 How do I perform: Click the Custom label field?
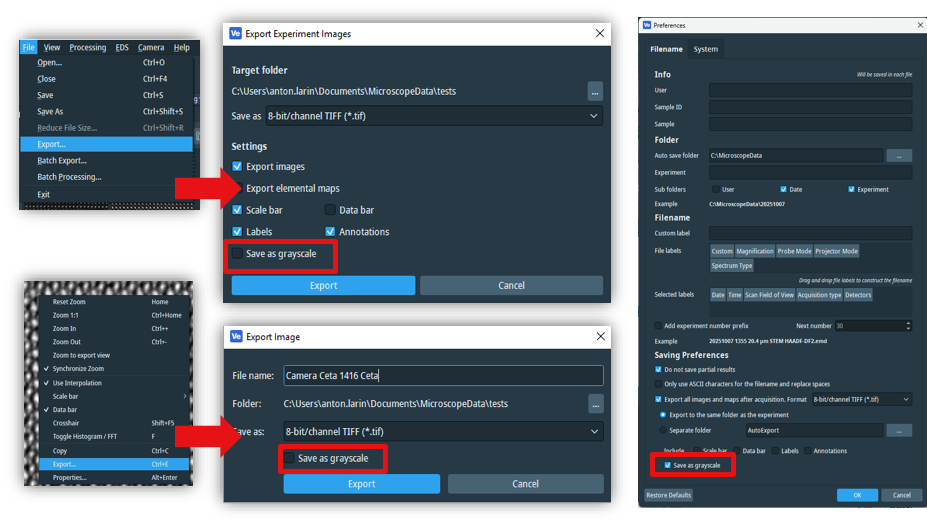pyautogui.click(x=811, y=234)
